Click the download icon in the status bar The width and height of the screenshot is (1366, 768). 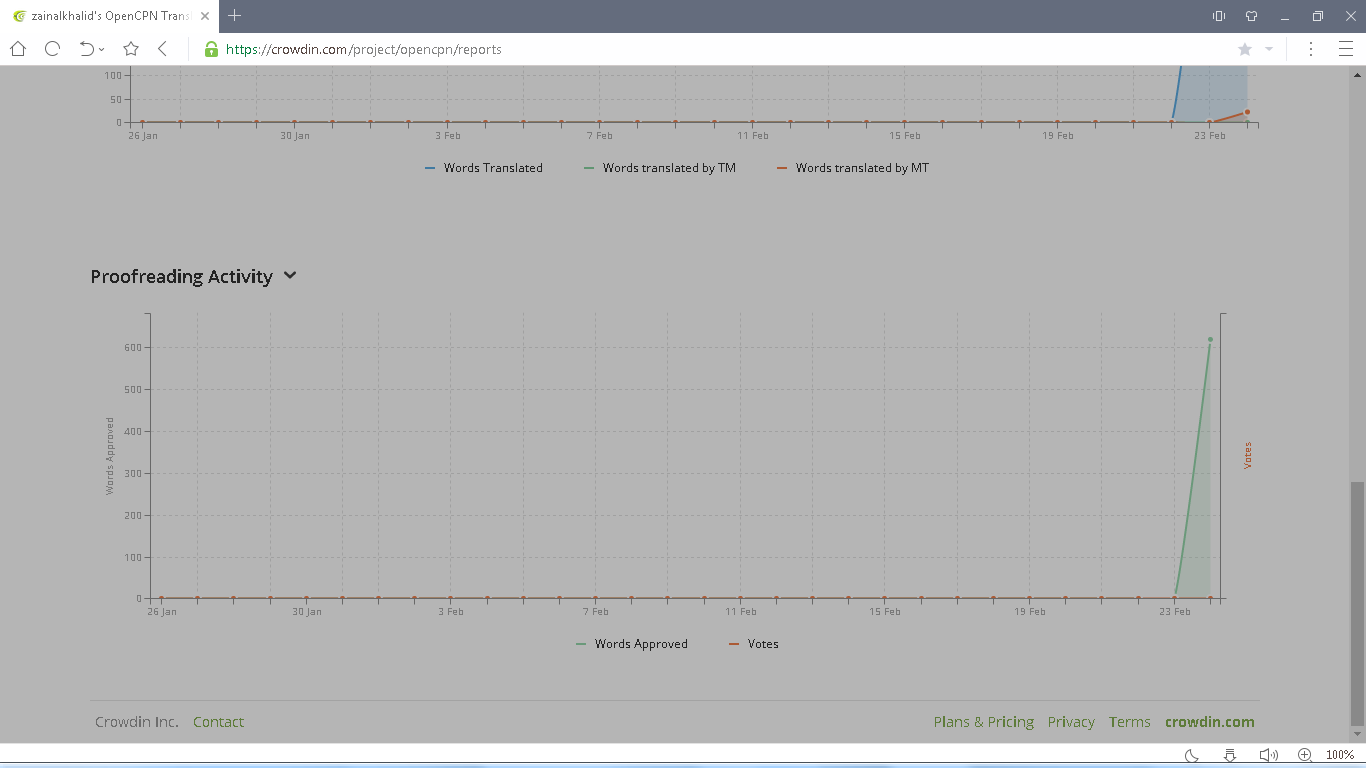[1230, 755]
